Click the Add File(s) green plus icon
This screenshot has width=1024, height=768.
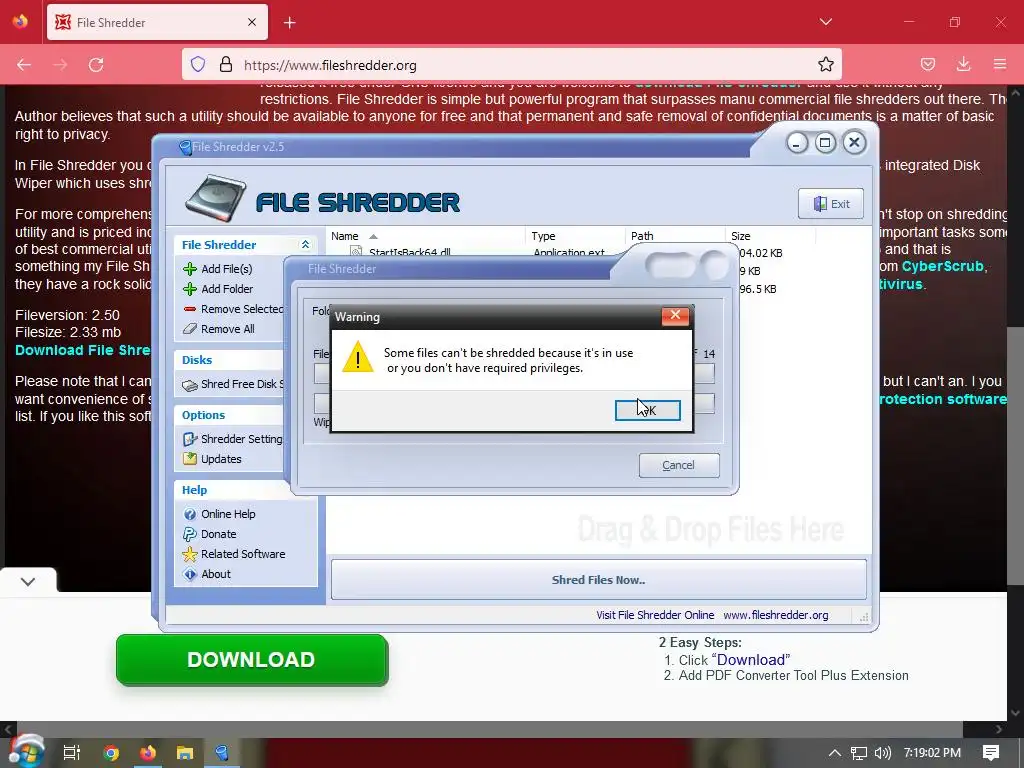pos(189,269)
